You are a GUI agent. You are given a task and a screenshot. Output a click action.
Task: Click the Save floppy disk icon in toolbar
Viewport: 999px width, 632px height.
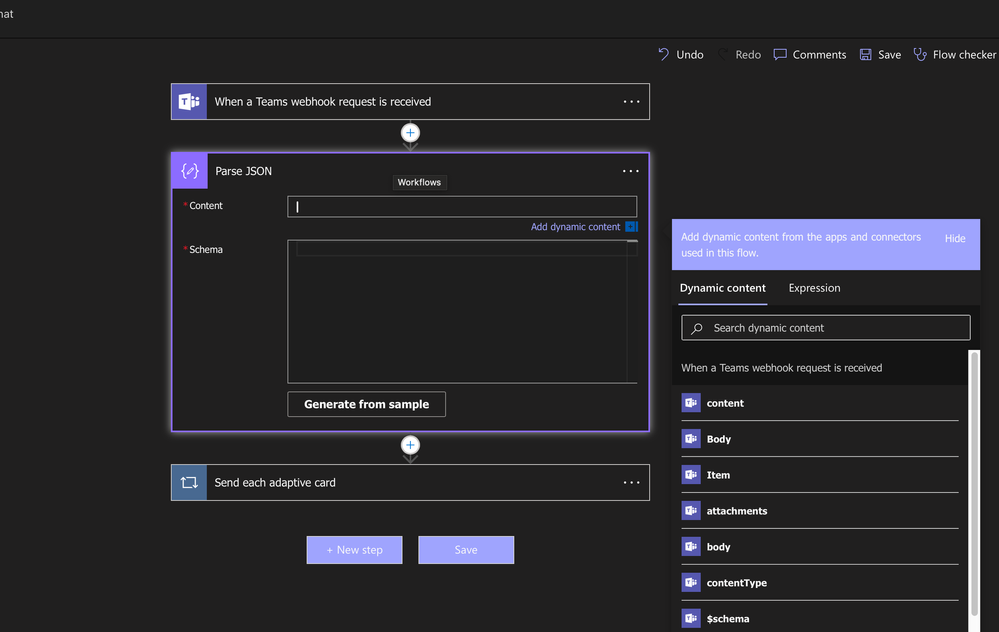[x=865, y=54]
